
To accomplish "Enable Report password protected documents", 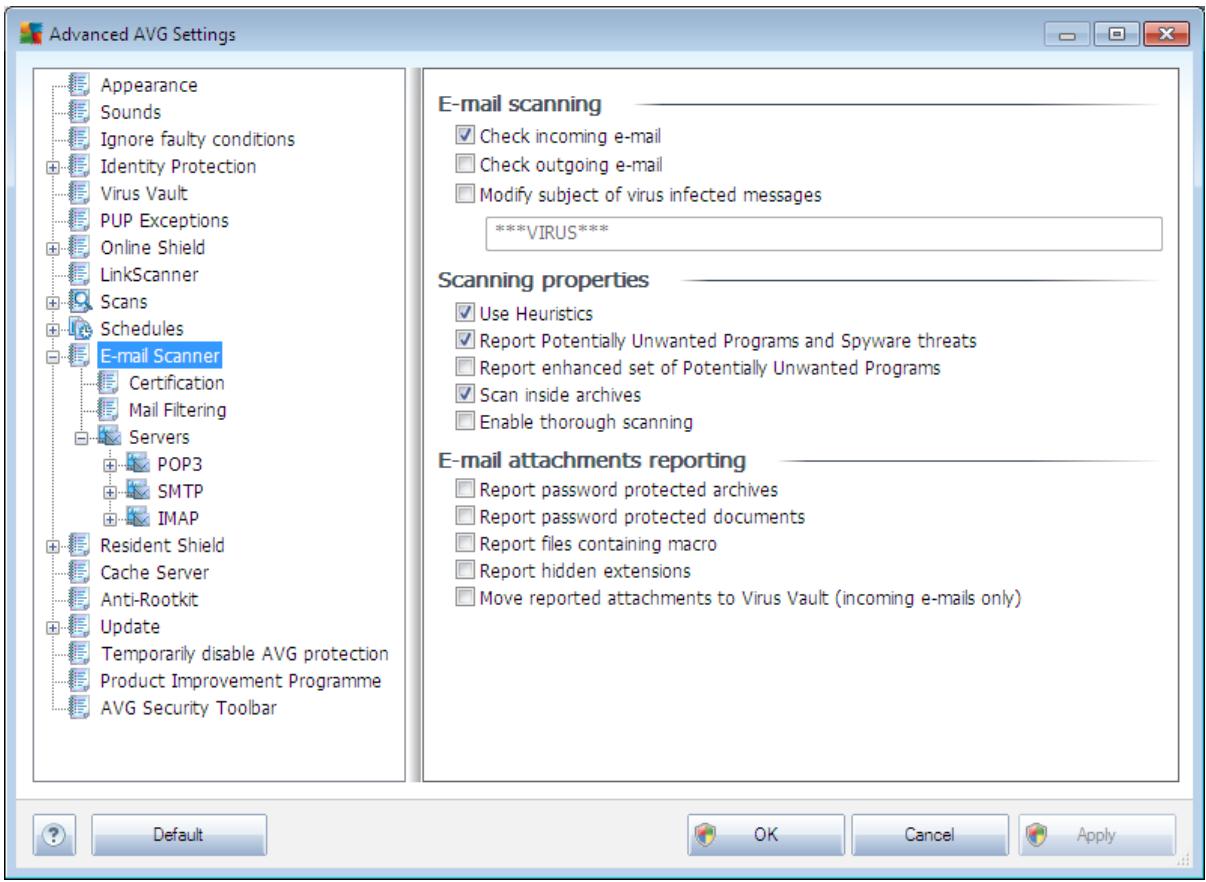I will (x=463, y=516).
